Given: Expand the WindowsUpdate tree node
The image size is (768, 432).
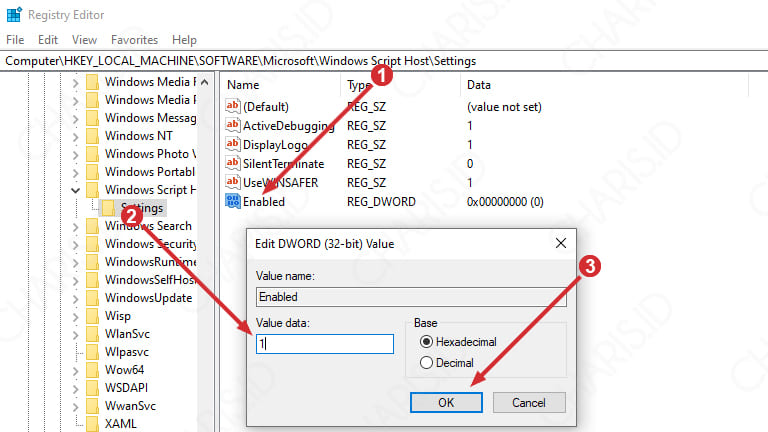Looking at the screenshot, I should 75,298.
